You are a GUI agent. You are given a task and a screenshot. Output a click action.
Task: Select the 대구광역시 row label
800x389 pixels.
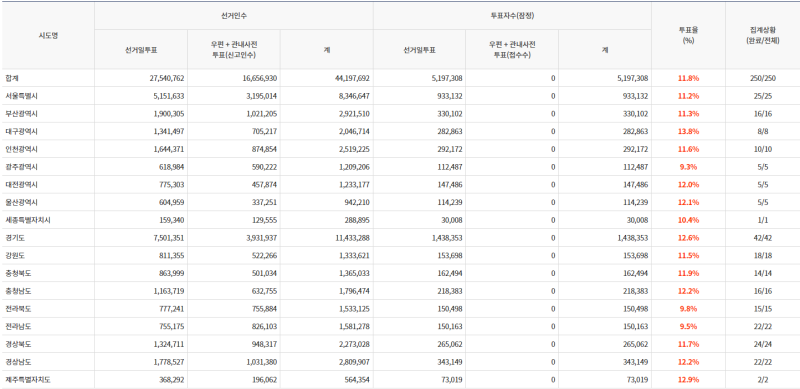coord(21,132)
